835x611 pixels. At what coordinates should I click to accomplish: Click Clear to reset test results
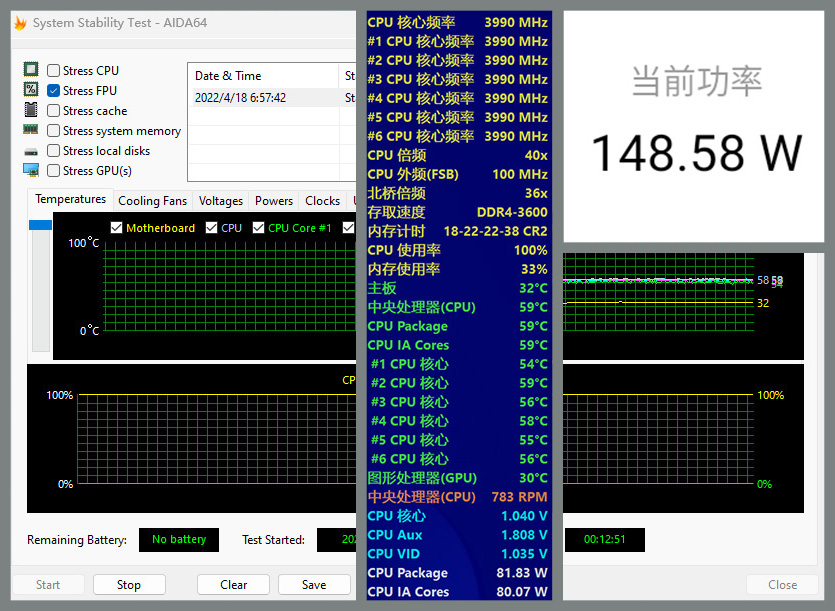click(x=233, y=585)
